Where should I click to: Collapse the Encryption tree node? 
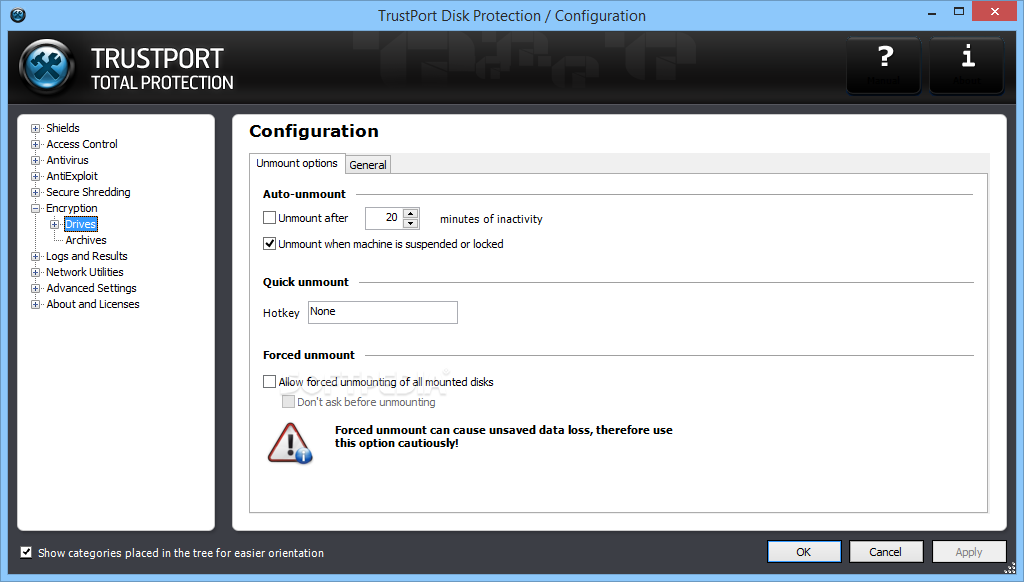tap(35, 208)
